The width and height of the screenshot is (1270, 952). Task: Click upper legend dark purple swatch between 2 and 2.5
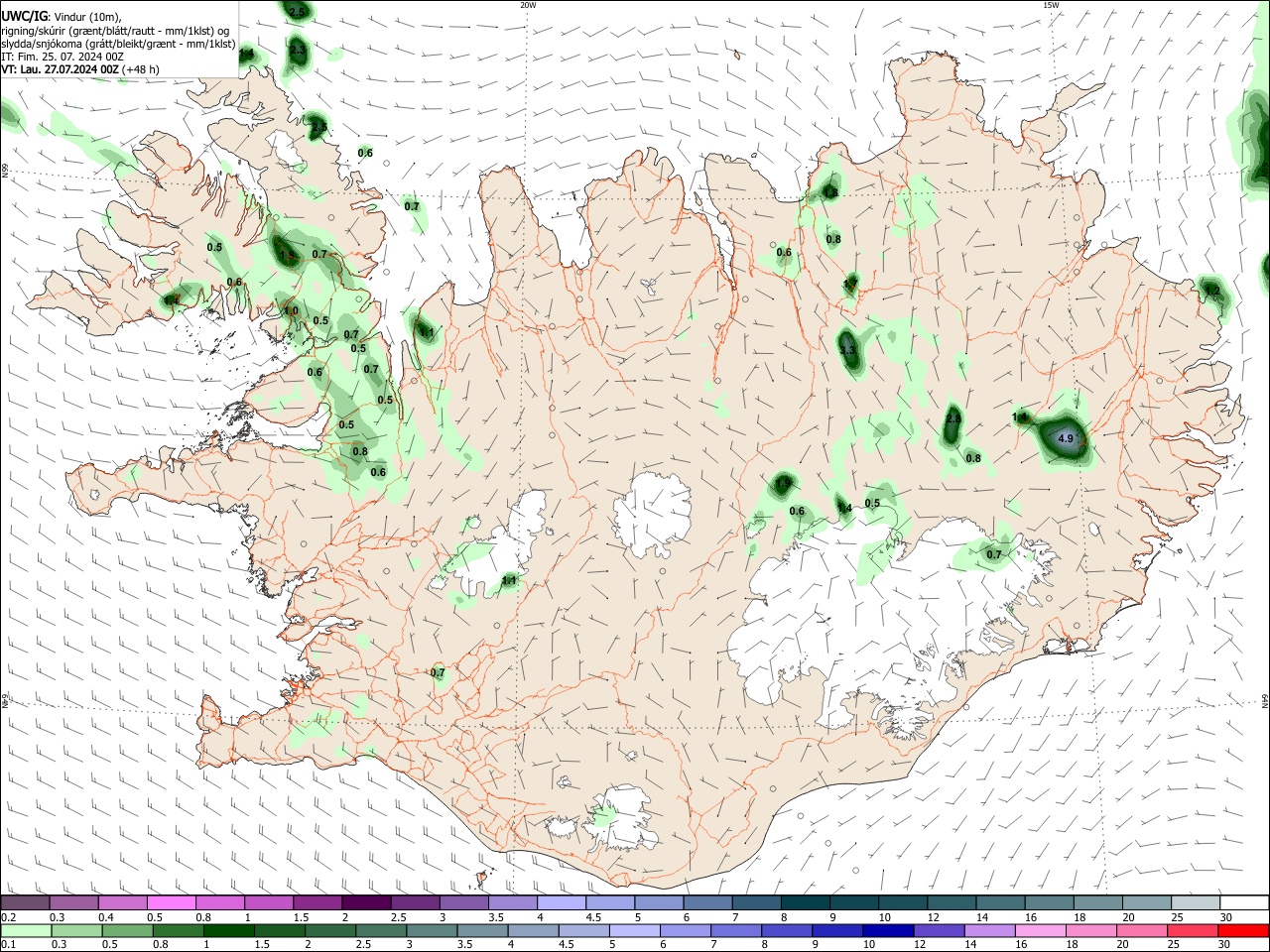pyautogui.click(x=367, y=903)
